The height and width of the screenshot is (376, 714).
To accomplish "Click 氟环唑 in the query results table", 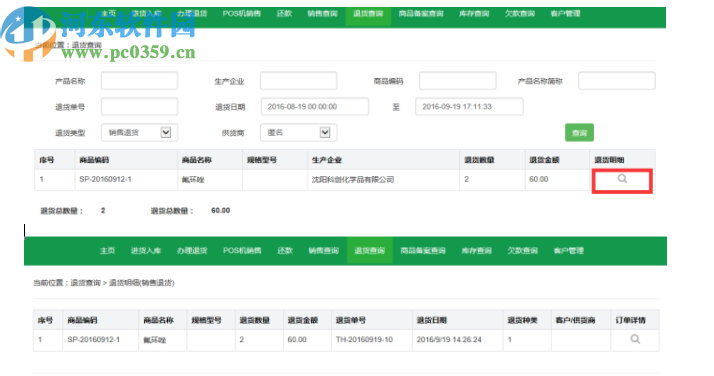I will [x=193, y=179].
